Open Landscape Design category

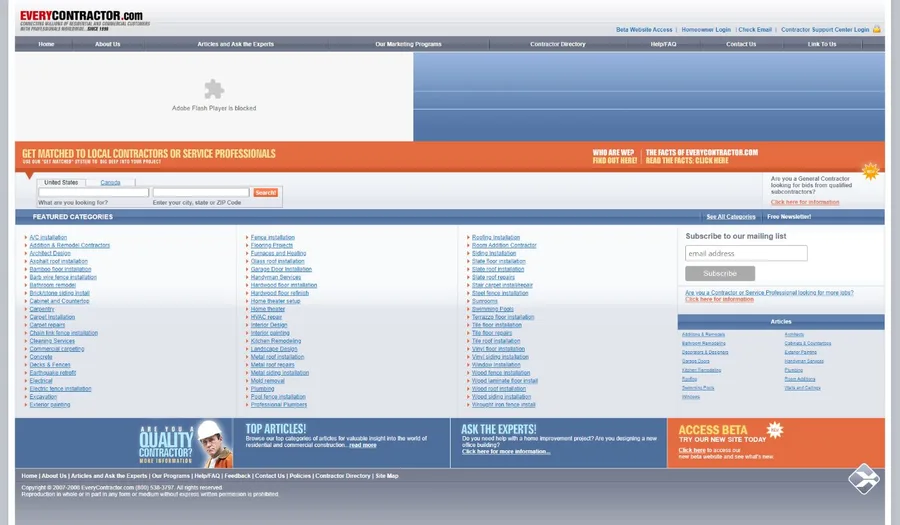point(274,349)
